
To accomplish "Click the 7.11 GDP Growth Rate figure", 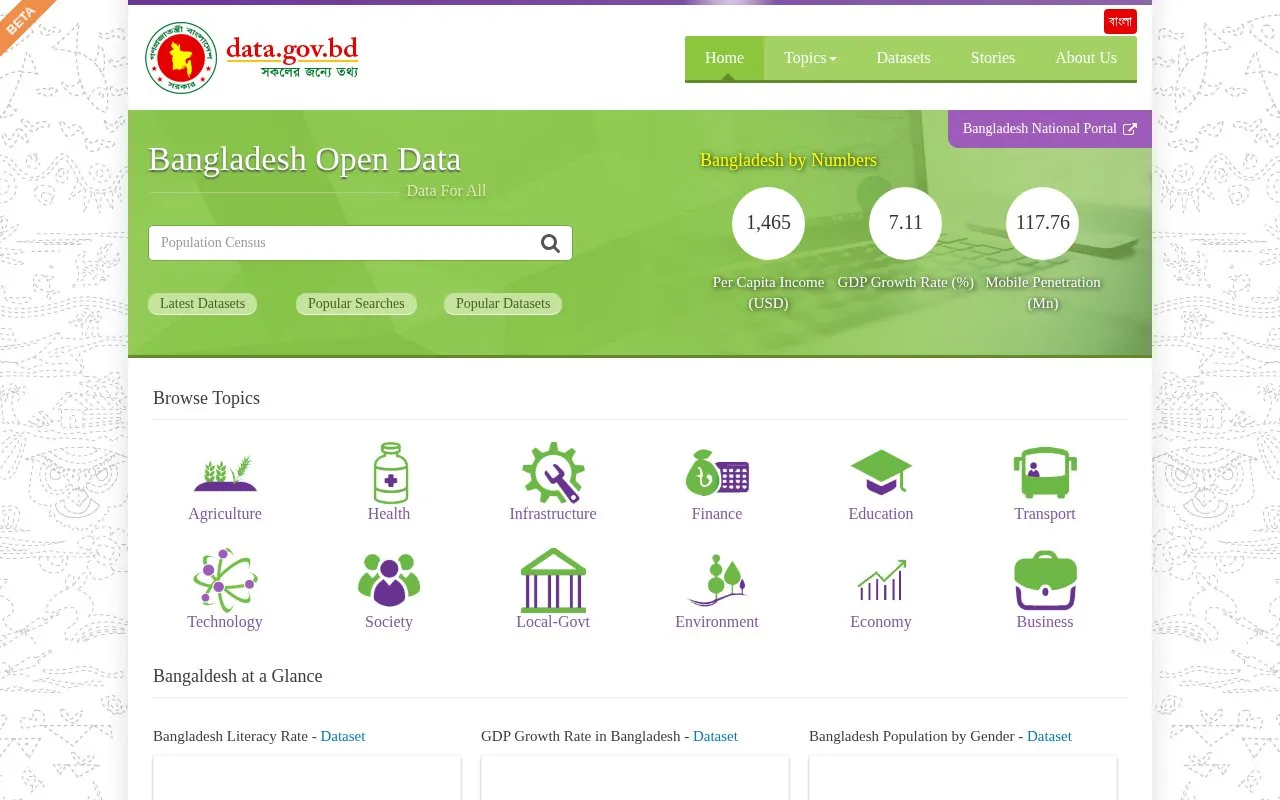I will (905, 223).
